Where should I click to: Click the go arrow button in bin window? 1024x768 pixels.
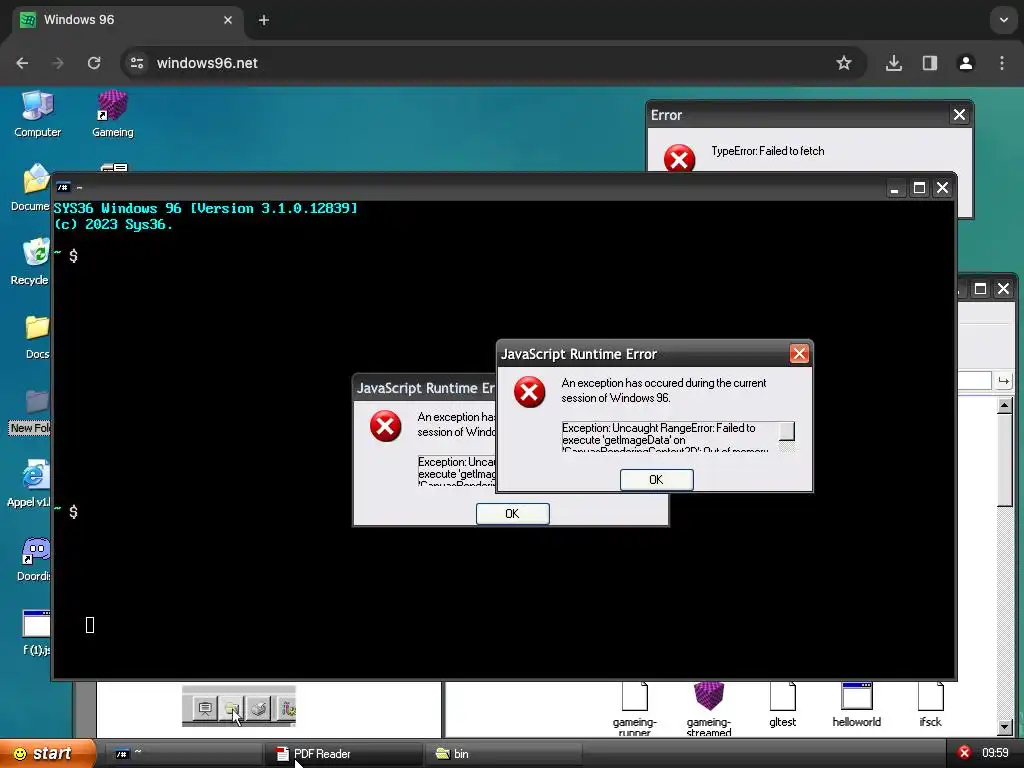[1003, 381]
